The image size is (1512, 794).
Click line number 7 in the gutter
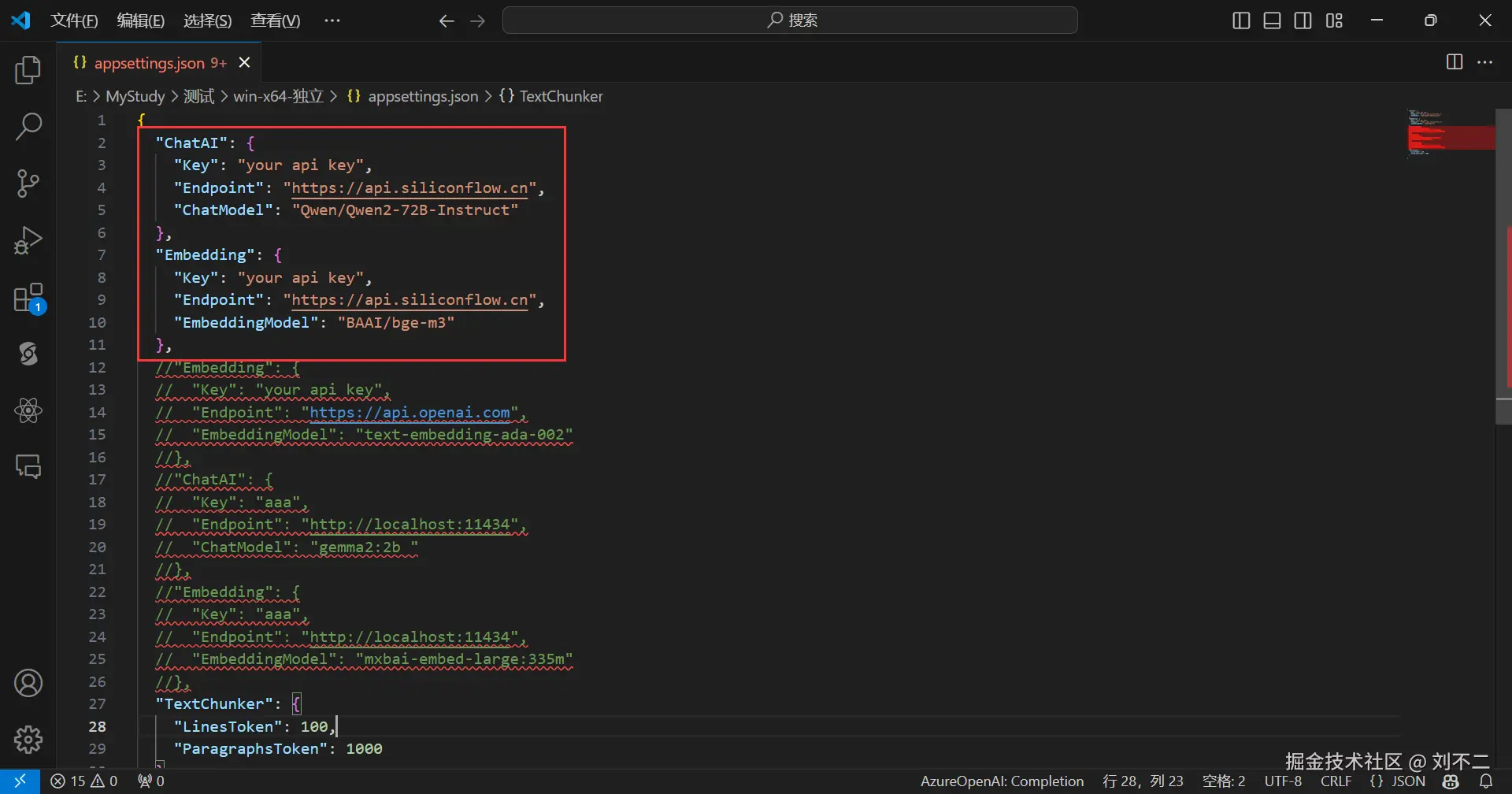(102, 255)
